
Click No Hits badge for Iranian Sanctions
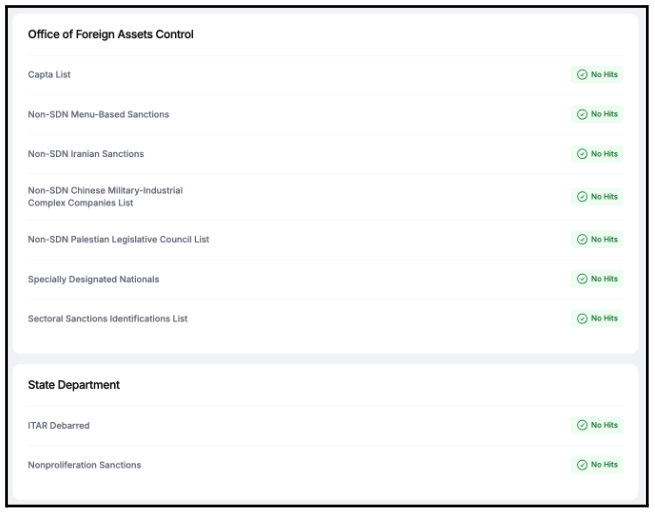(x=597, y=154)
